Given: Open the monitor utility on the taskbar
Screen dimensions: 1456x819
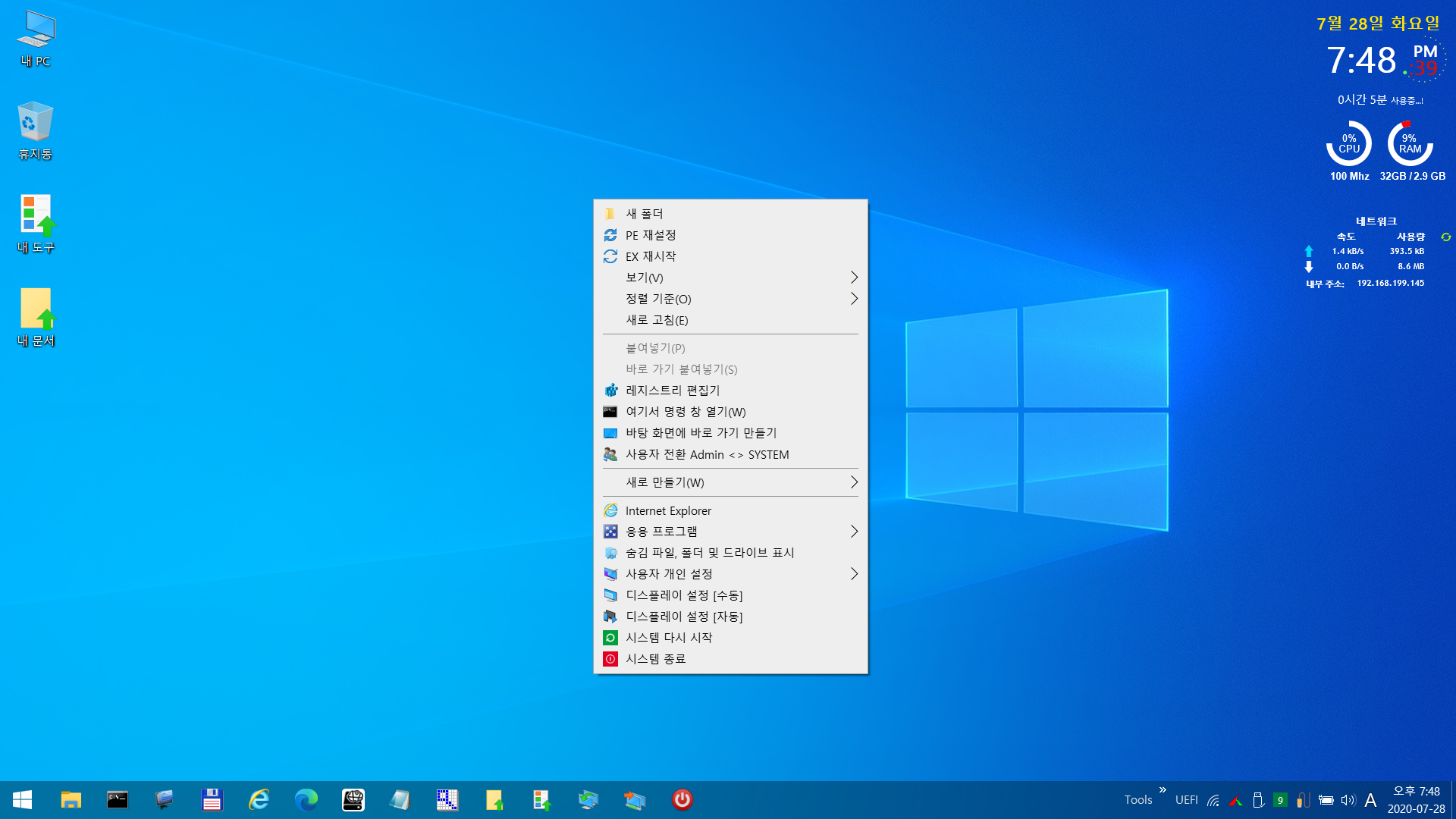Looking at the screenshot, I should tap(165, 800).
